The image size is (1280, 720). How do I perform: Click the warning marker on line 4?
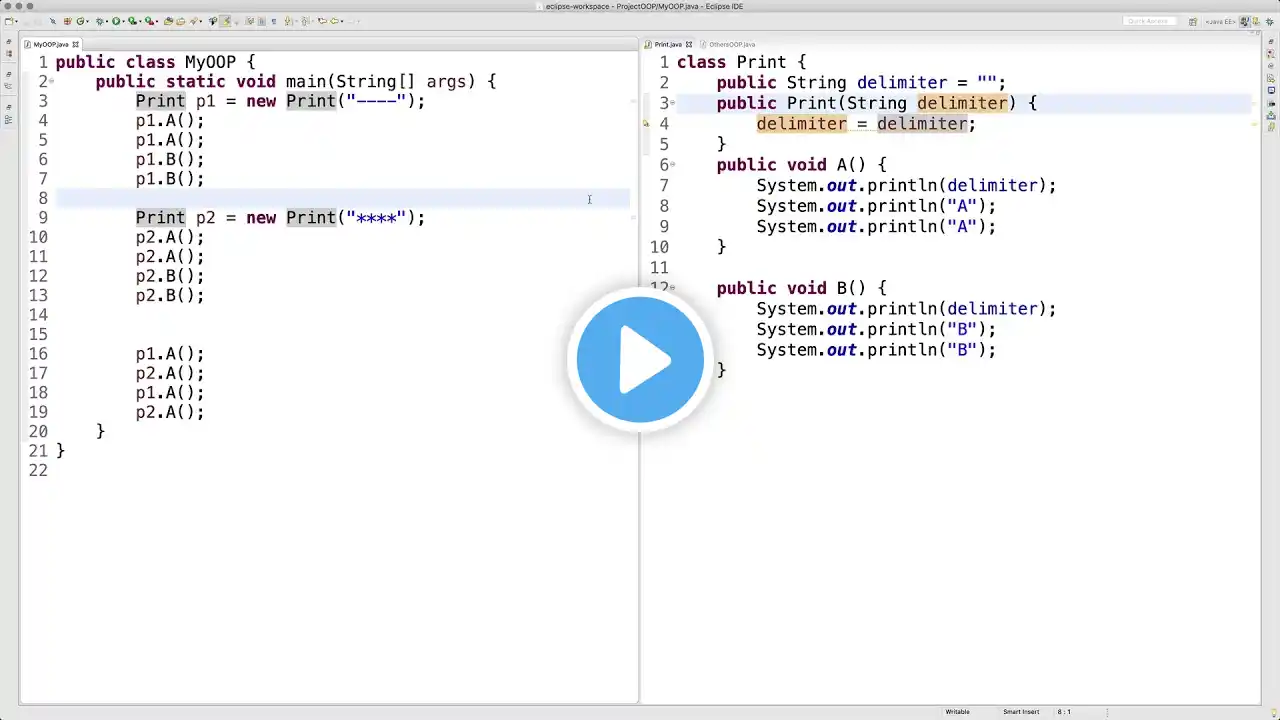point(646,124)
